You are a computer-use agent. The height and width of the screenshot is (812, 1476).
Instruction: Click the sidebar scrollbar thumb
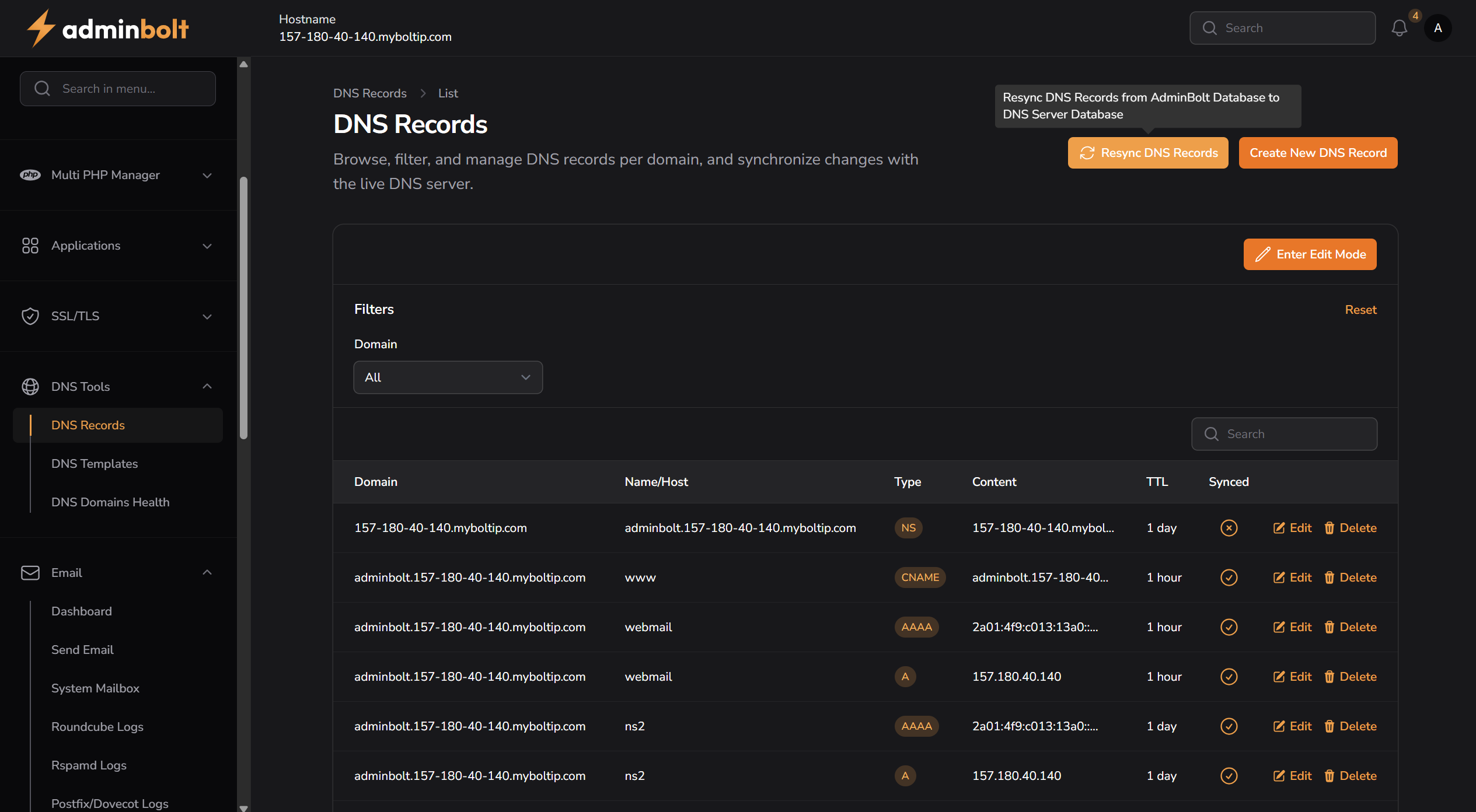(244, 307)
